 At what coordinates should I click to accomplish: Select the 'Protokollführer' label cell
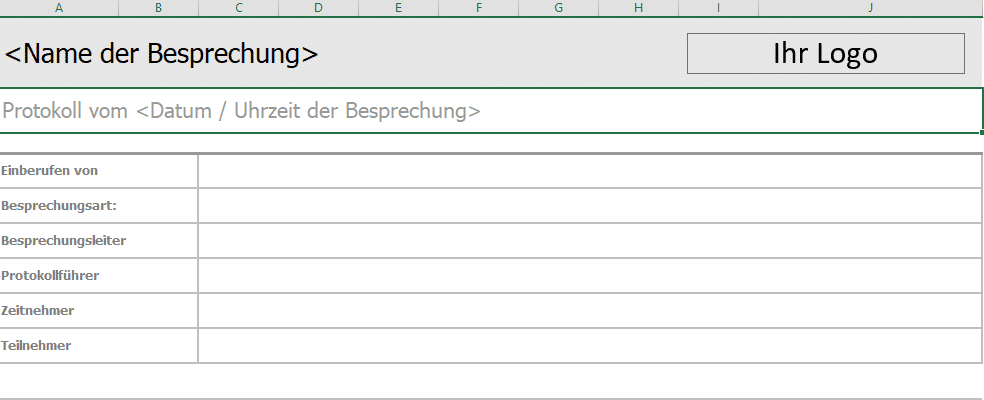pyautogui.click(x=99, y=276)
